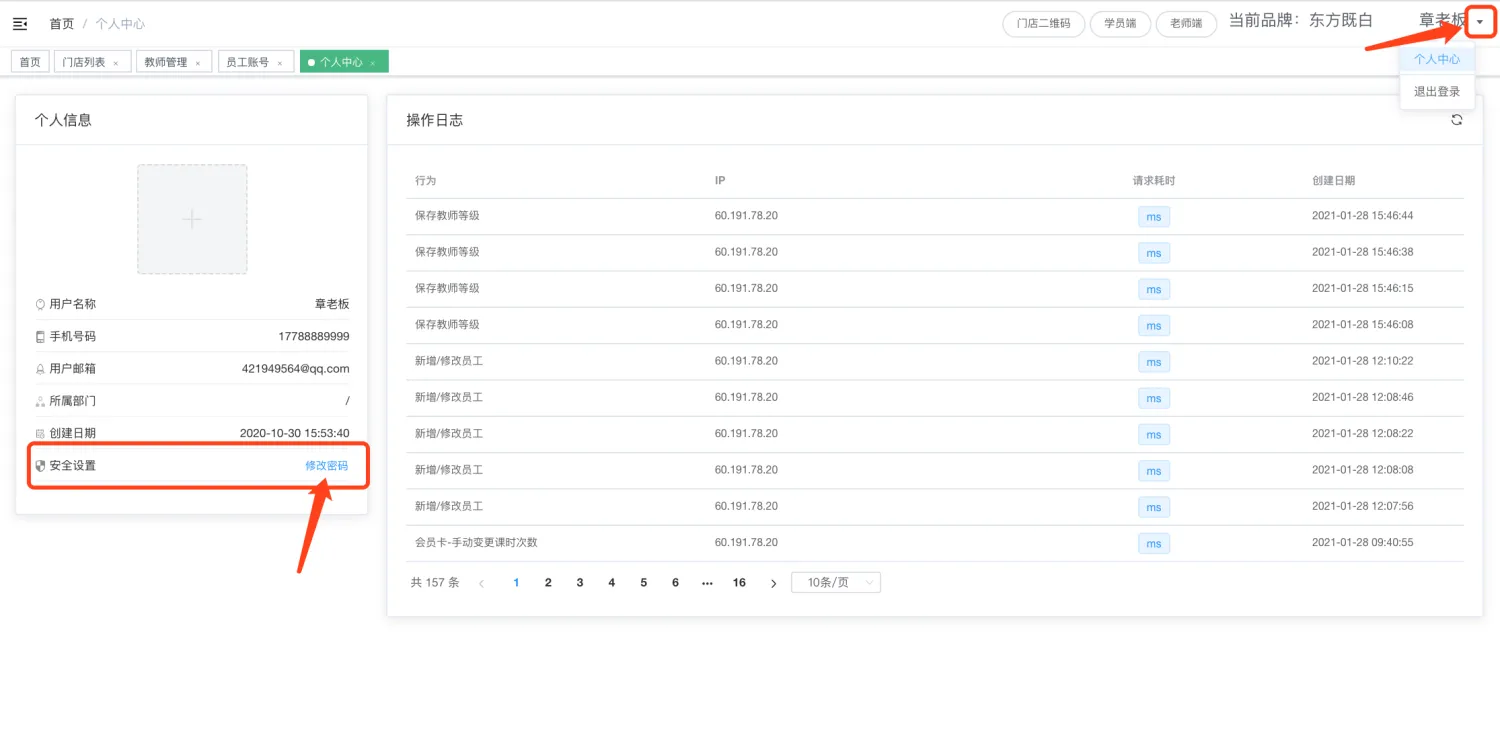Switch to the 首页 tab
This screenshot has width=1500, height=729.
pos(30,62)
